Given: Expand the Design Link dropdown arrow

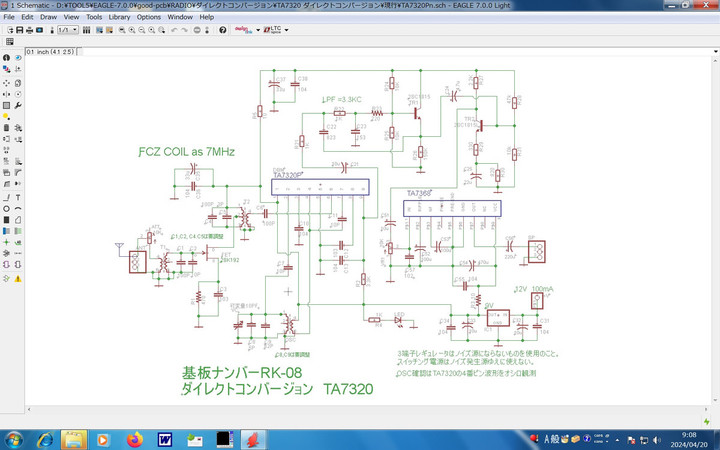Looking at the screenshot, I should click(258, 30).
